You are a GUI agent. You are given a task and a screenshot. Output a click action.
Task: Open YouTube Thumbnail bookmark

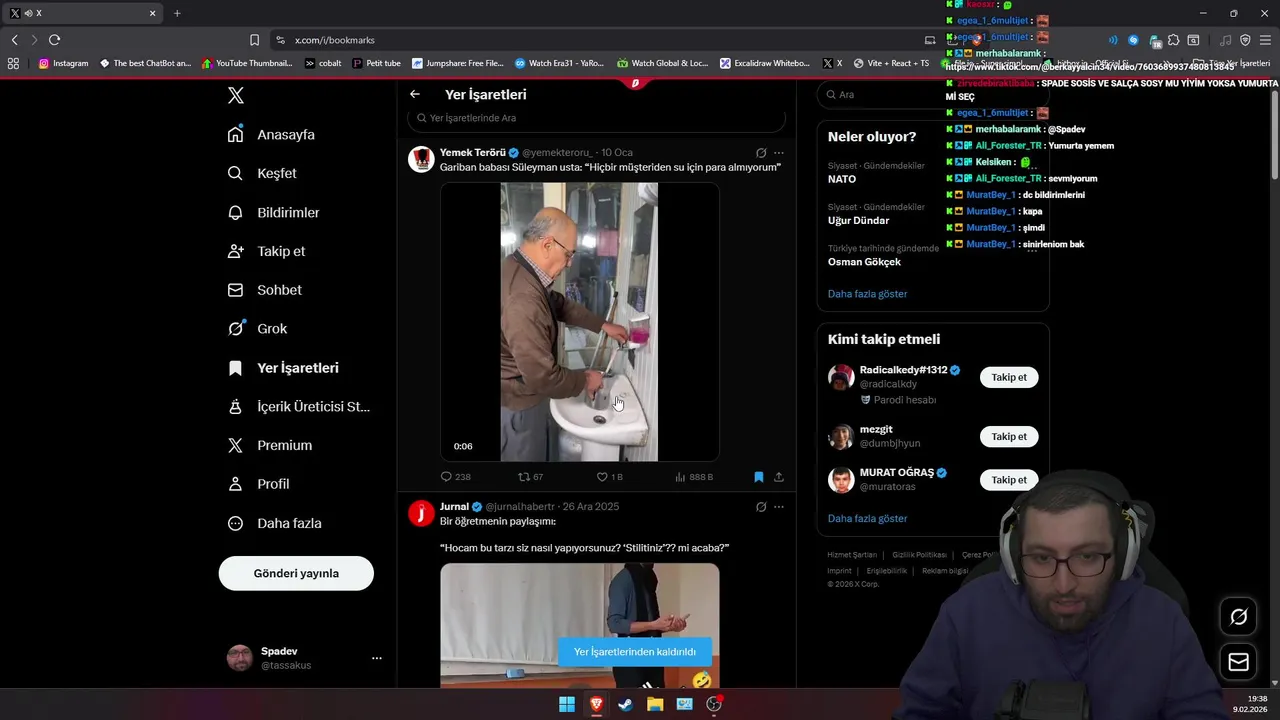[247, 63]
